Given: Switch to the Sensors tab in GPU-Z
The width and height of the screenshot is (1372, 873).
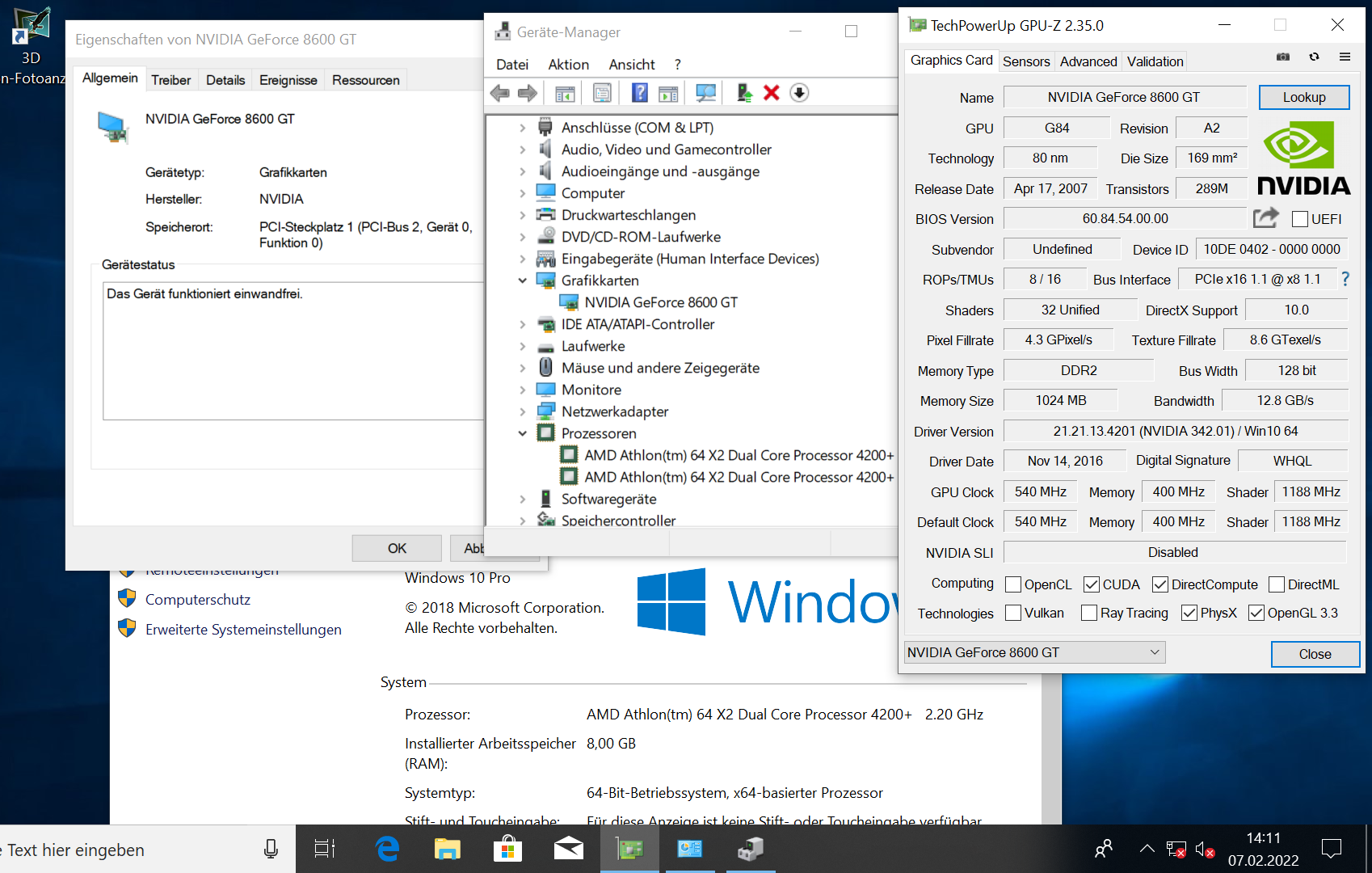Looking at the screenshot, I should point(1026,61).
